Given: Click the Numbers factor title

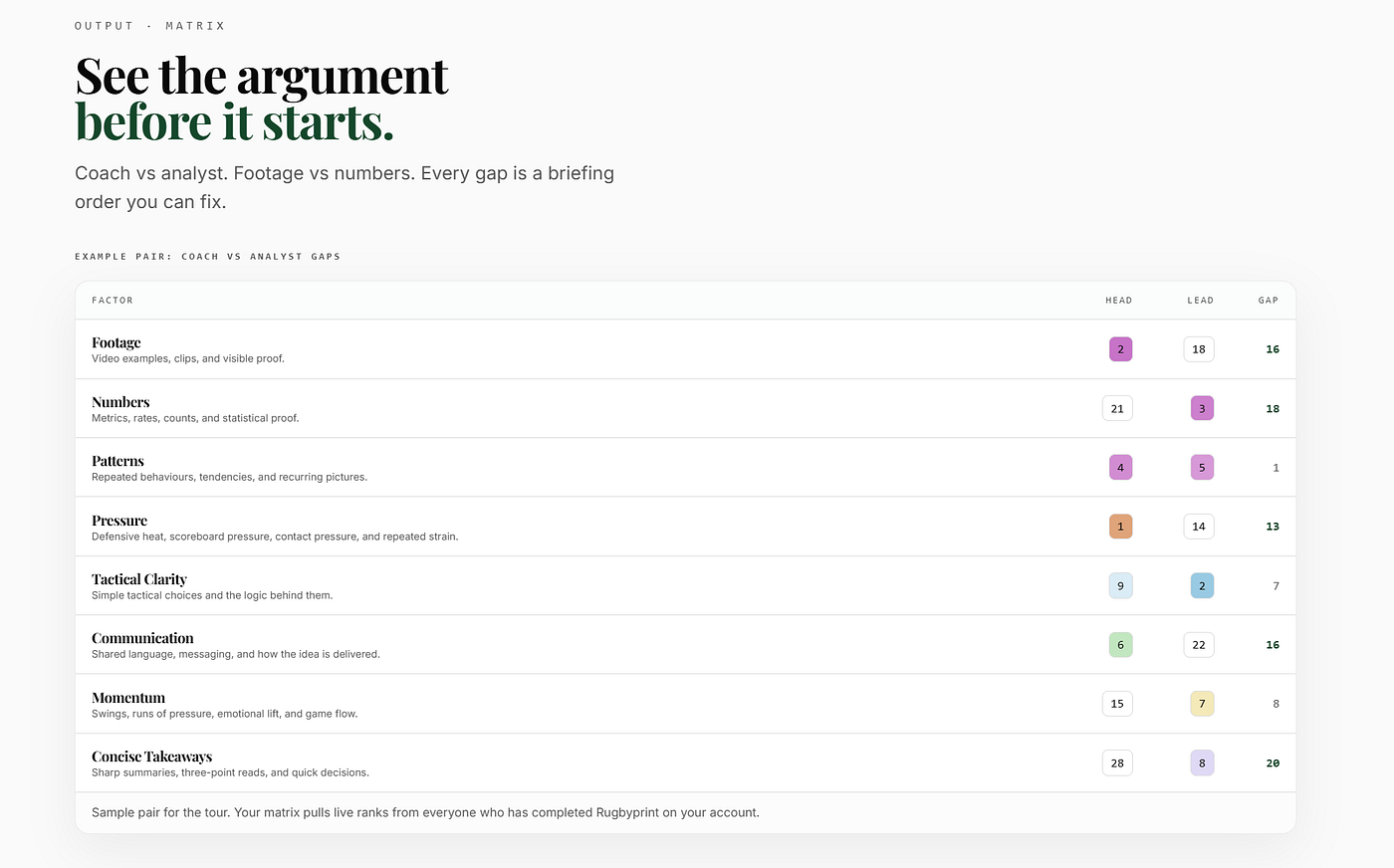Looking at the screenshot, I should click(x=120, y=402).
